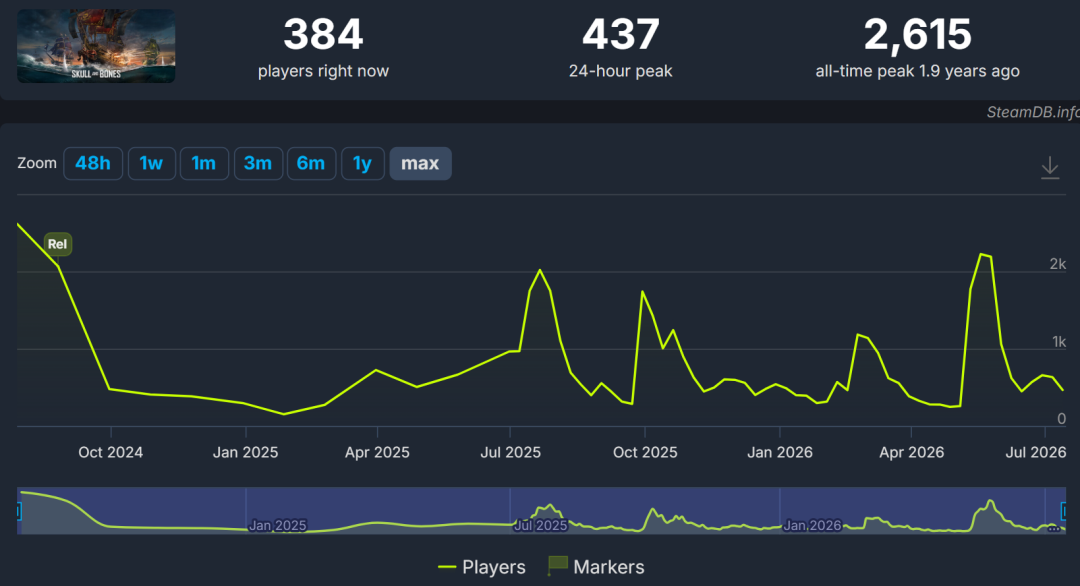Screen dimensions: 1080x586
Task: Click the Rel release marker on chart
Action: (57, 244)
